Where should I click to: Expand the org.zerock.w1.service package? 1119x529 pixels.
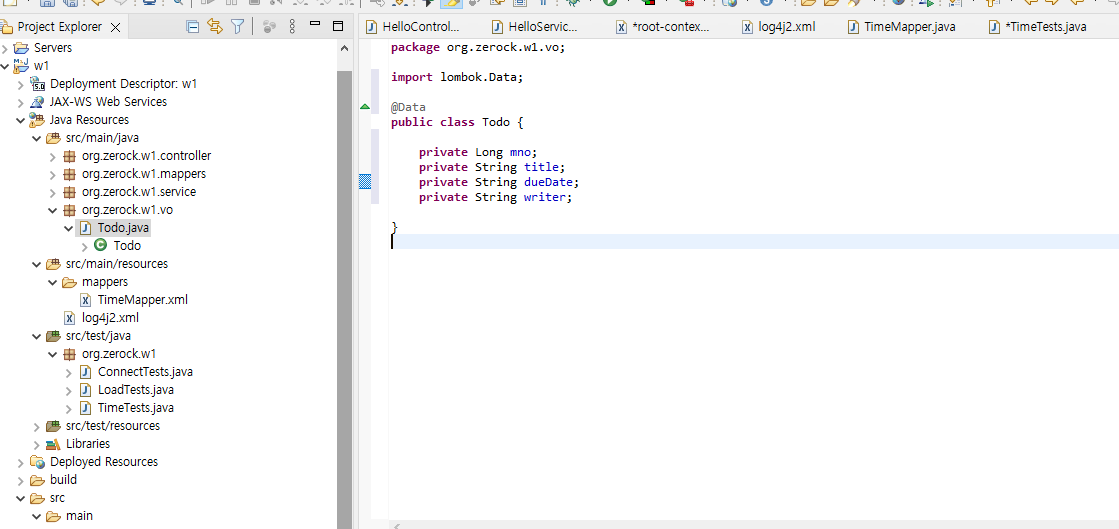(52, 192)
